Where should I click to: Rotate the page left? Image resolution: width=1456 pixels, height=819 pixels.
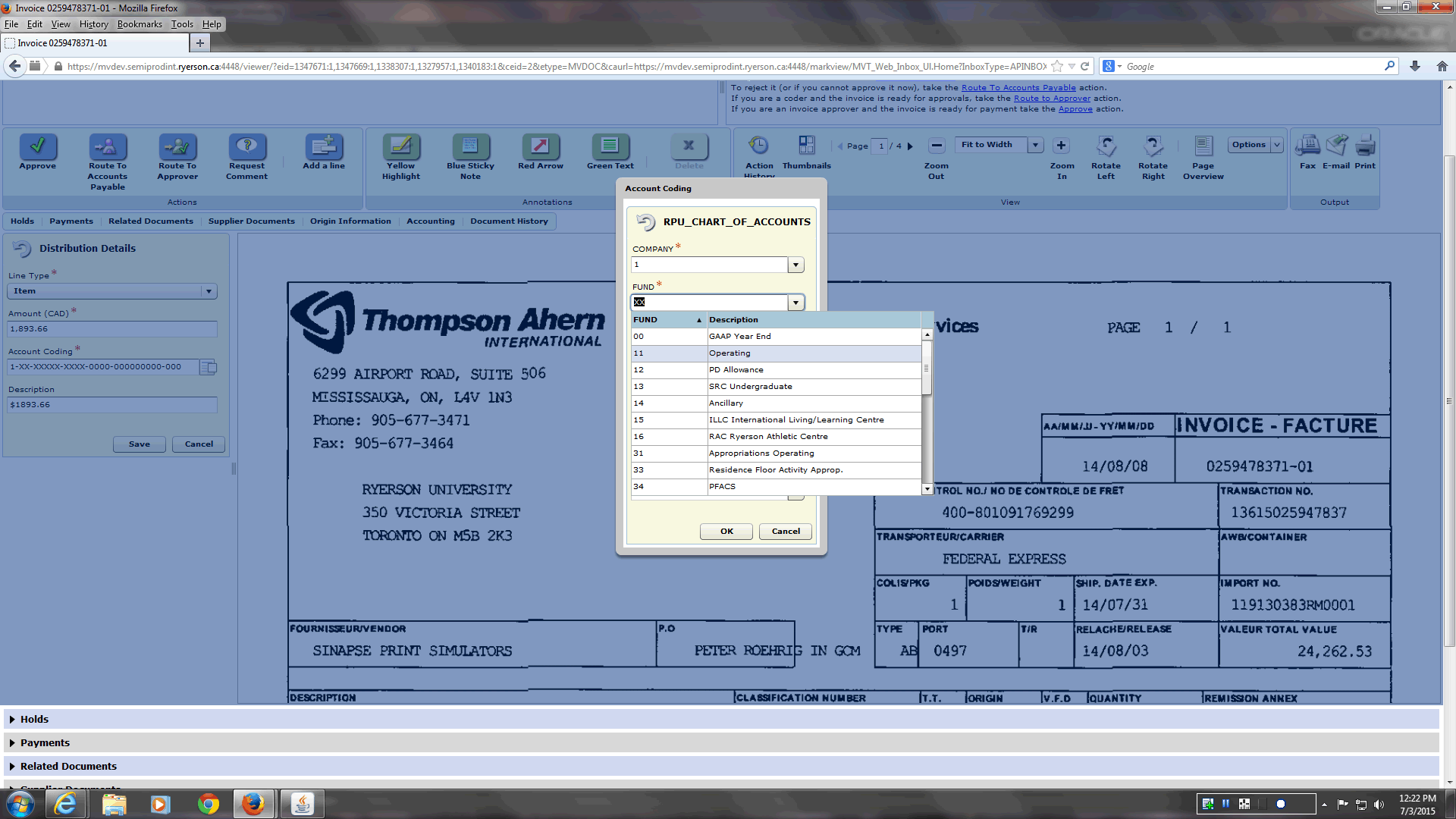[x=1106, y=146]
